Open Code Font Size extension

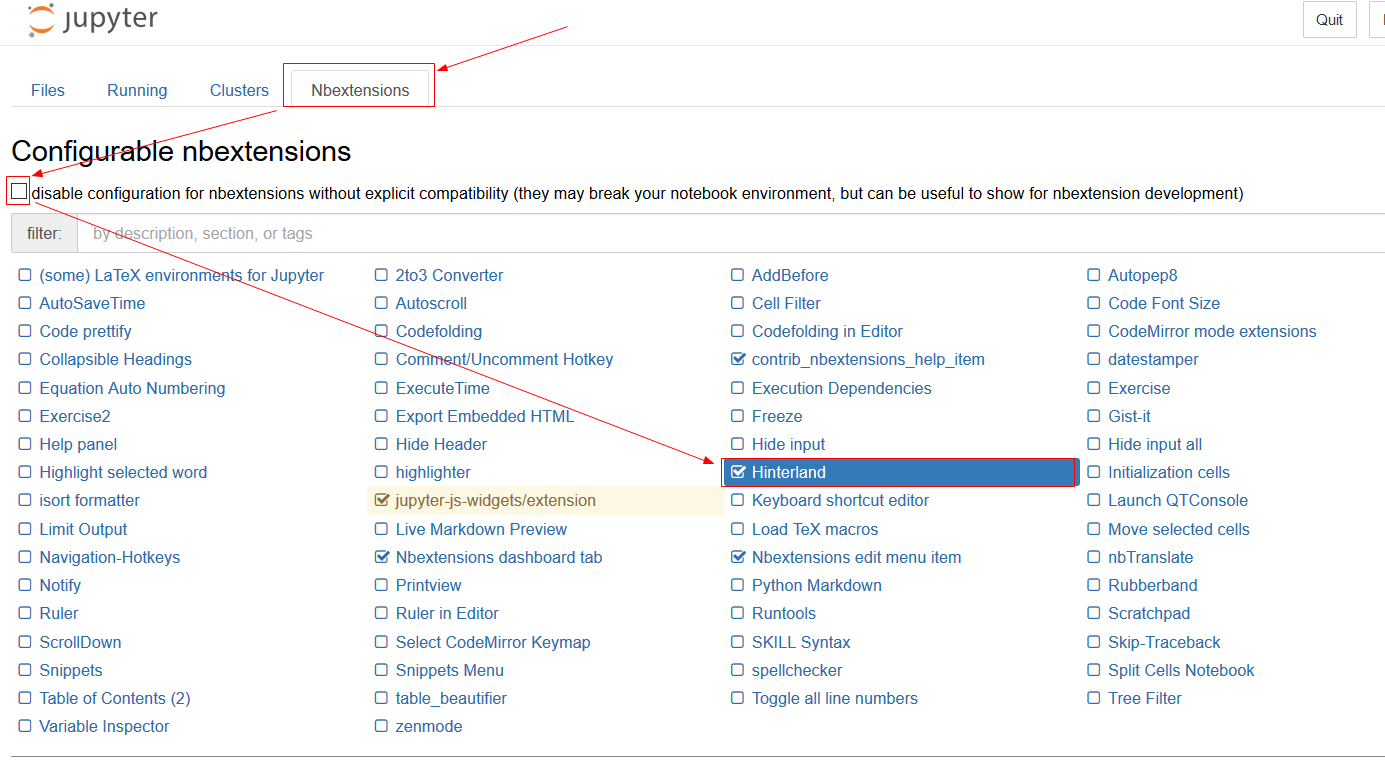1164,303
